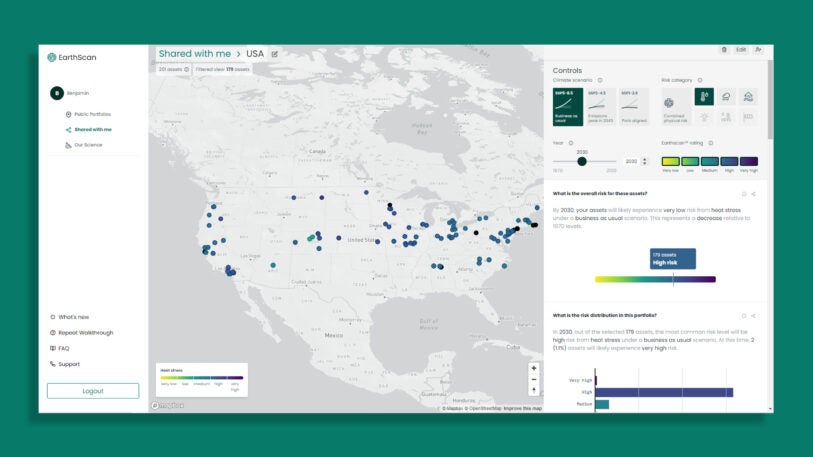813x457 pixels.
Task: Click the EarthScan logo
Action: [x=72, y=58]
